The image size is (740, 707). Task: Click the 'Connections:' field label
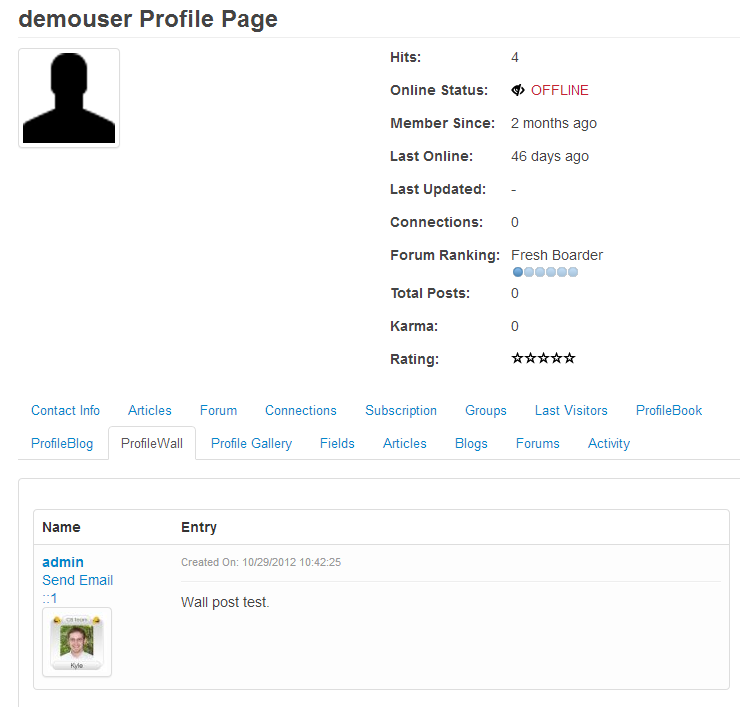(x=437, y=222)
